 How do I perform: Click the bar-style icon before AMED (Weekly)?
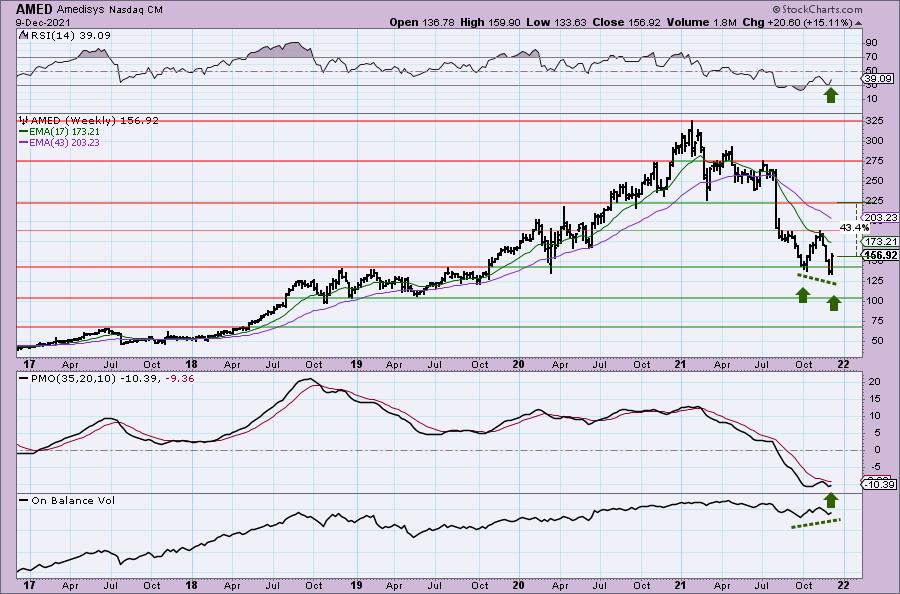click(23, 121)
